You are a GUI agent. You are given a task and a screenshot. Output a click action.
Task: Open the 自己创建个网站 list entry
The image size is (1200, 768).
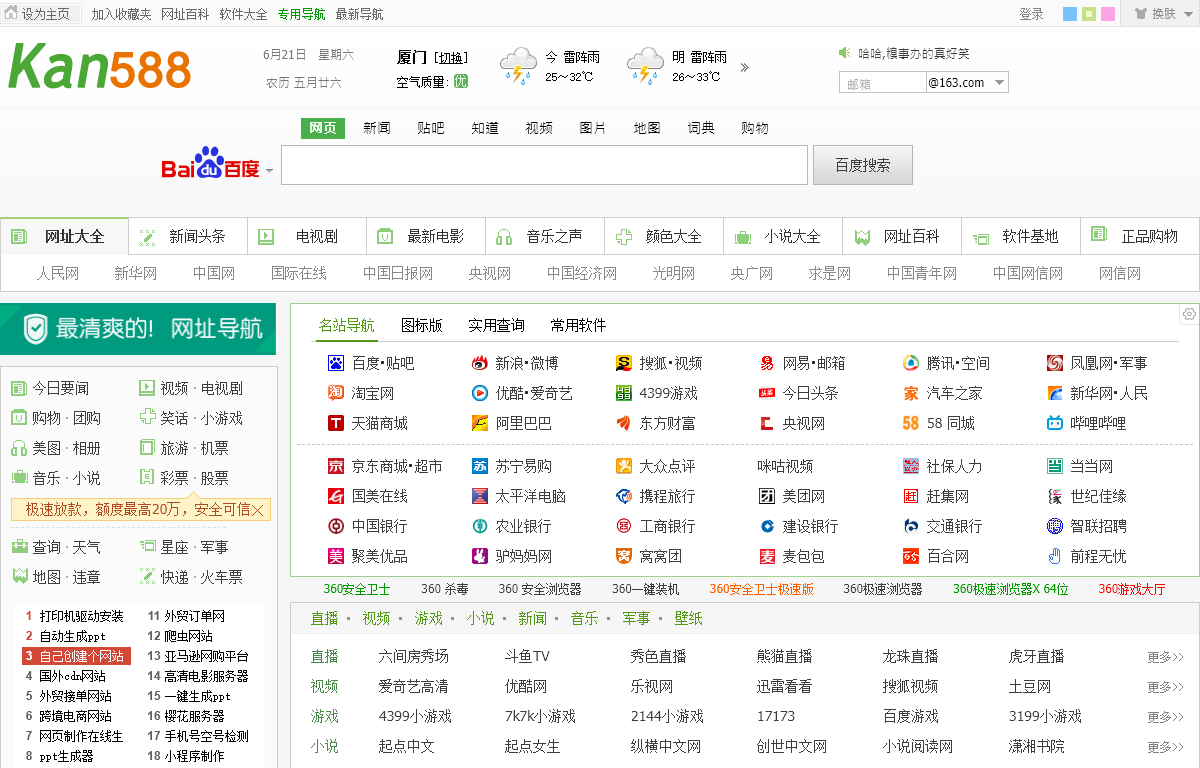tap(78, 656)
